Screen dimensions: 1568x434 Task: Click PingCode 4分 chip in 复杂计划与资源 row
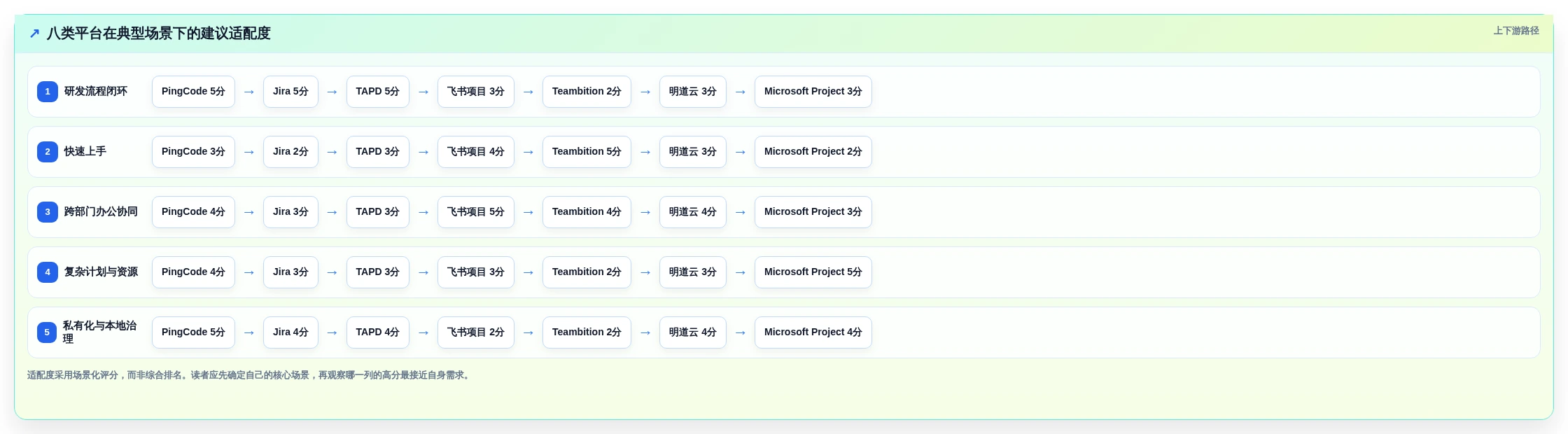(193, 272)
